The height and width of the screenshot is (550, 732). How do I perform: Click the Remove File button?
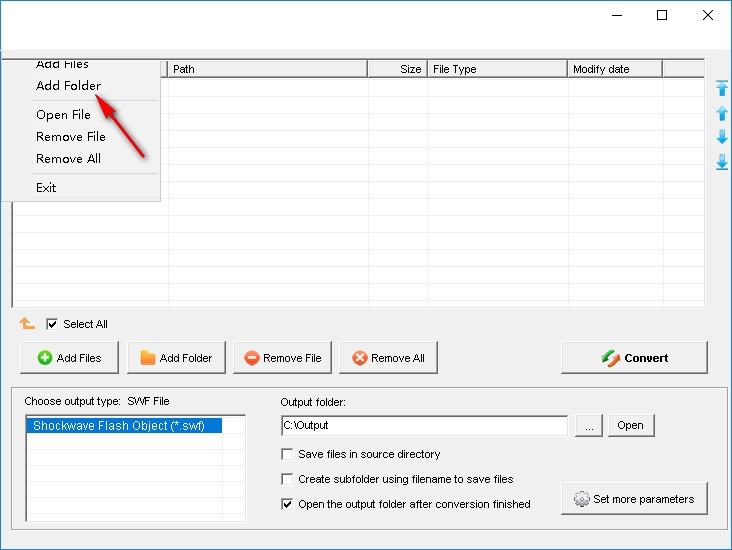pyautogui.click(x=282, y=358)
